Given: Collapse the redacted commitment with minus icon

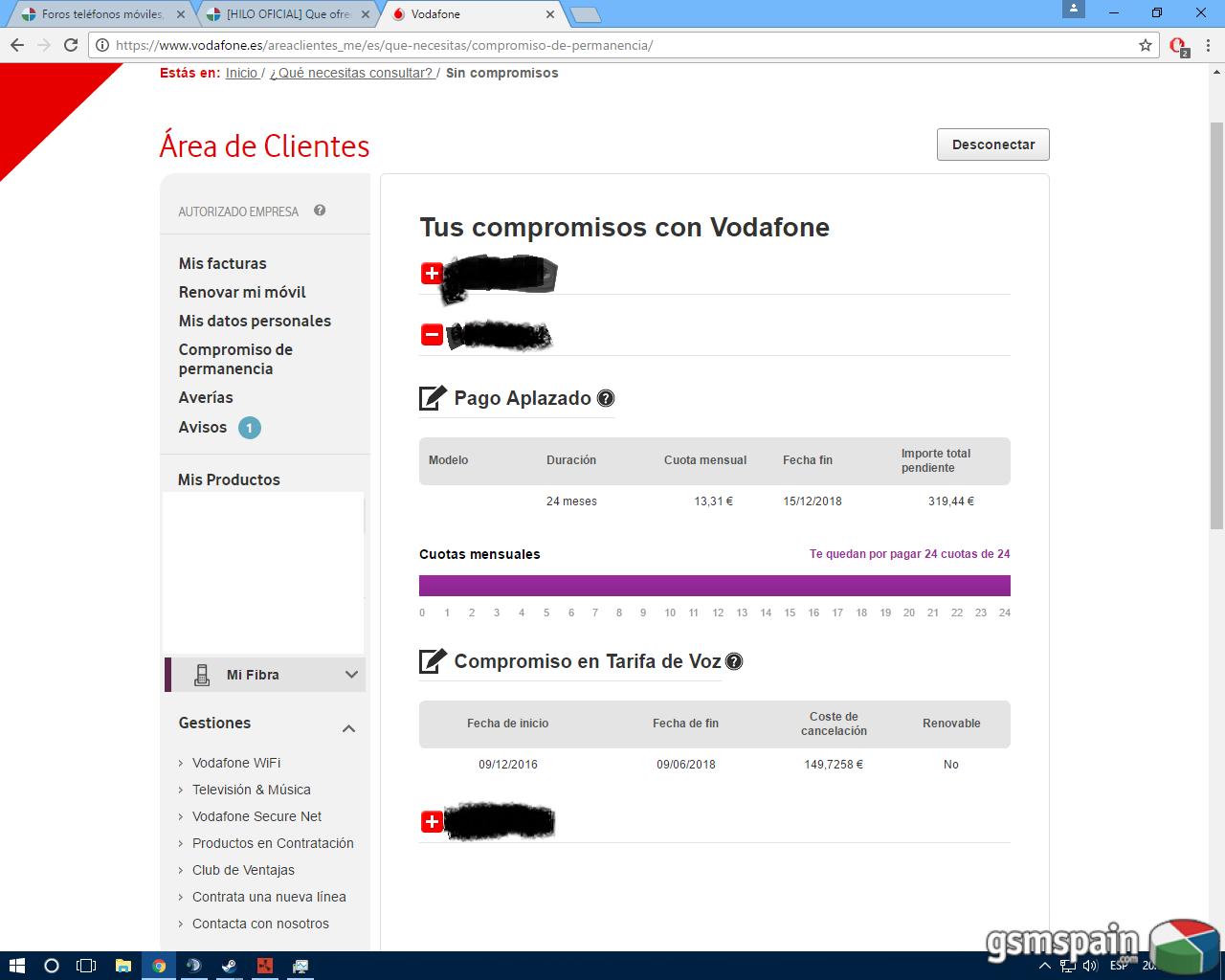Looking at the screenshot, I should (432, 335).
